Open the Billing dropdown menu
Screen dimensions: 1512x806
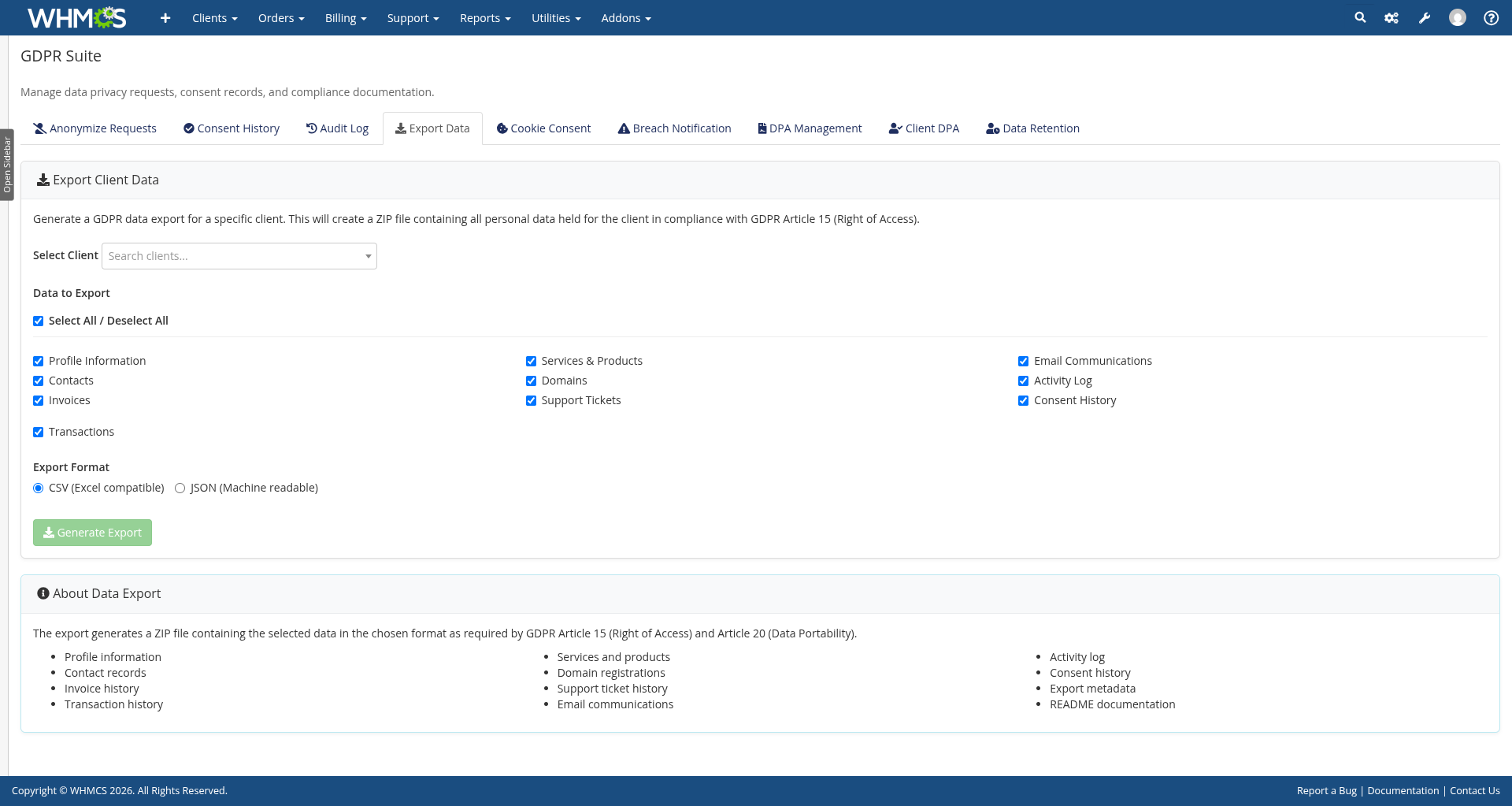346,18
